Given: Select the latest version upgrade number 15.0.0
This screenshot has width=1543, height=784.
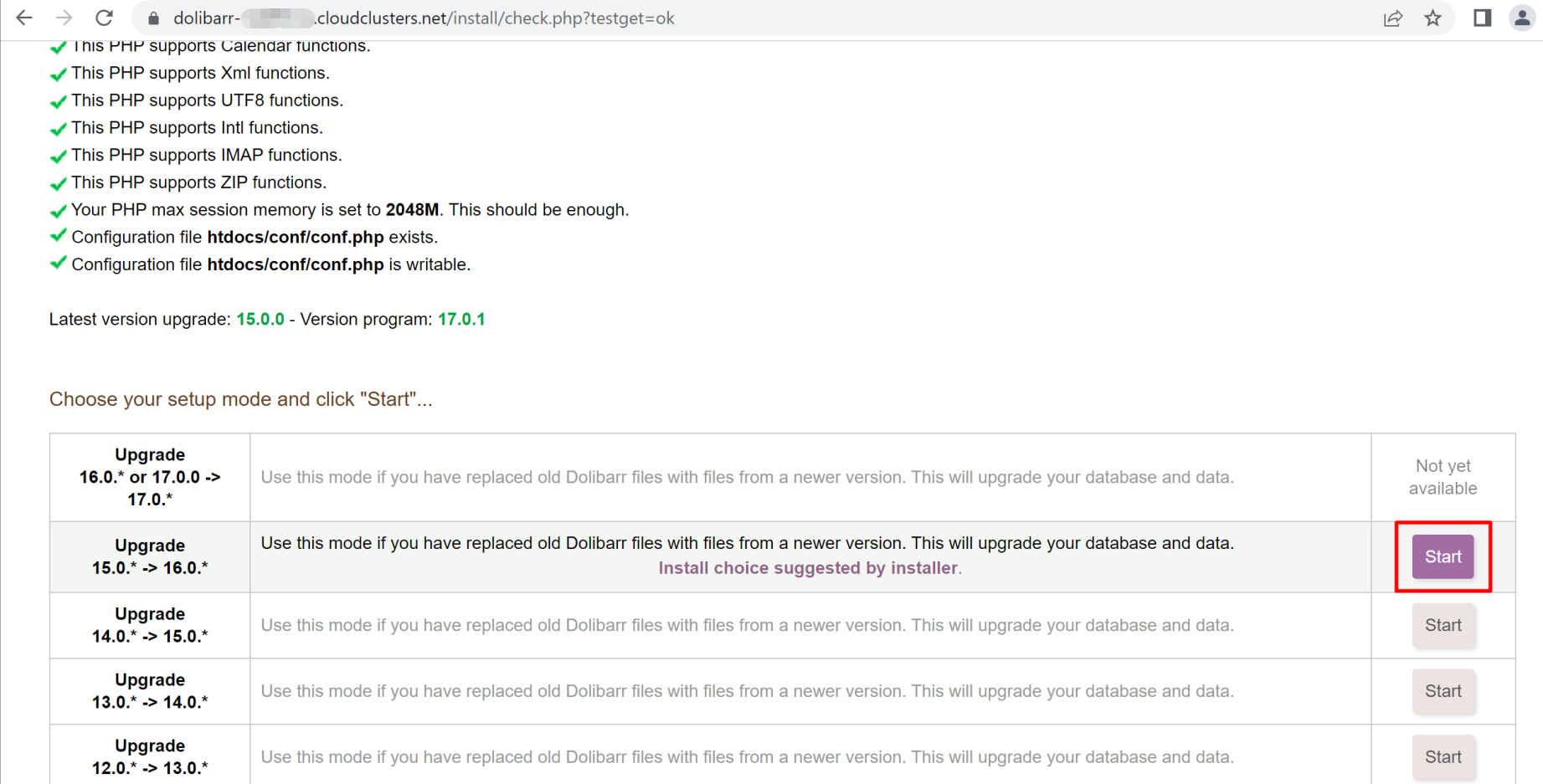Looking at the screenshot, I should point(260,320).
